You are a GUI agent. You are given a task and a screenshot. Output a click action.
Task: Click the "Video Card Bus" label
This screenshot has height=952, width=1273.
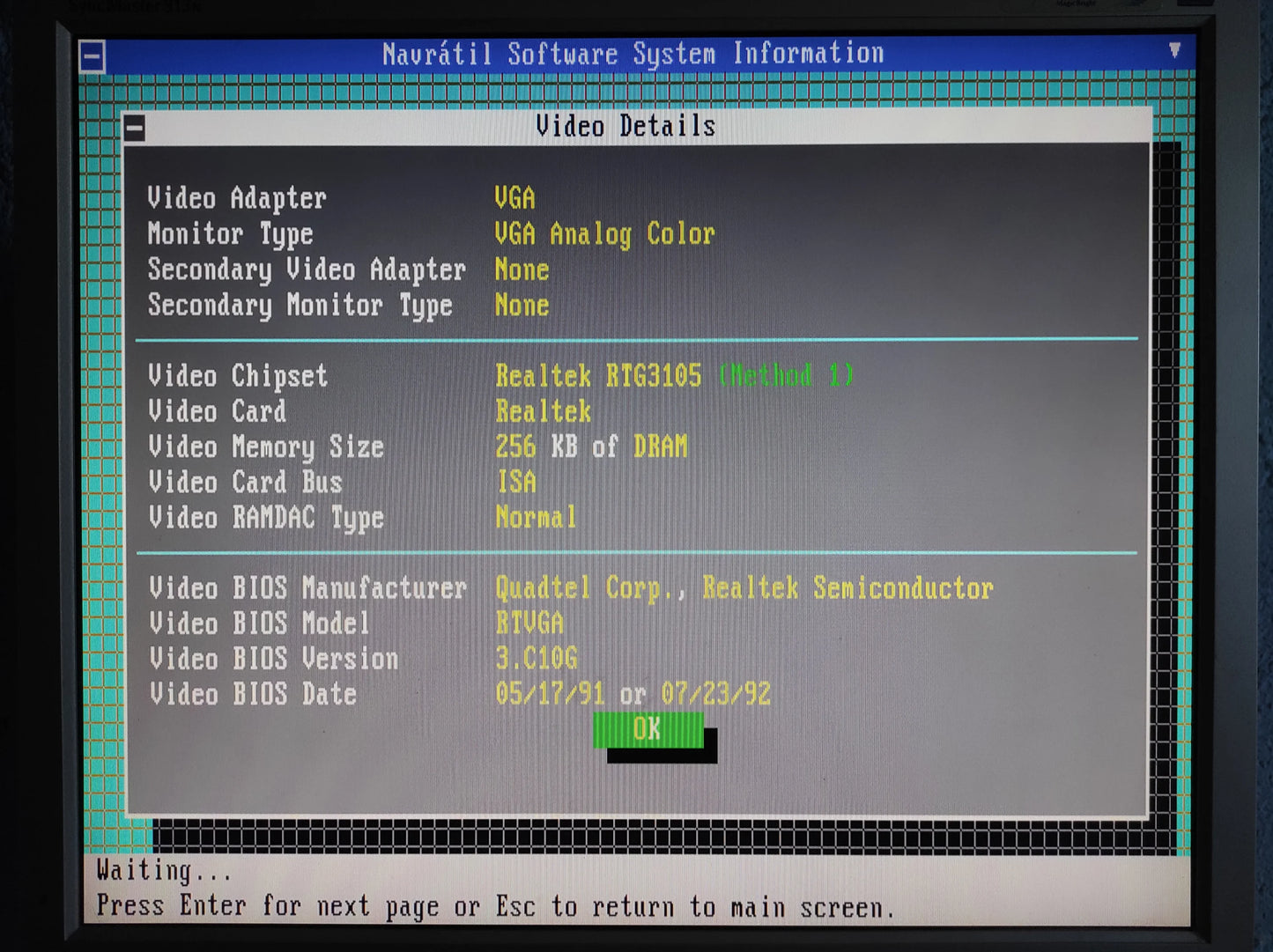[245, 483]
